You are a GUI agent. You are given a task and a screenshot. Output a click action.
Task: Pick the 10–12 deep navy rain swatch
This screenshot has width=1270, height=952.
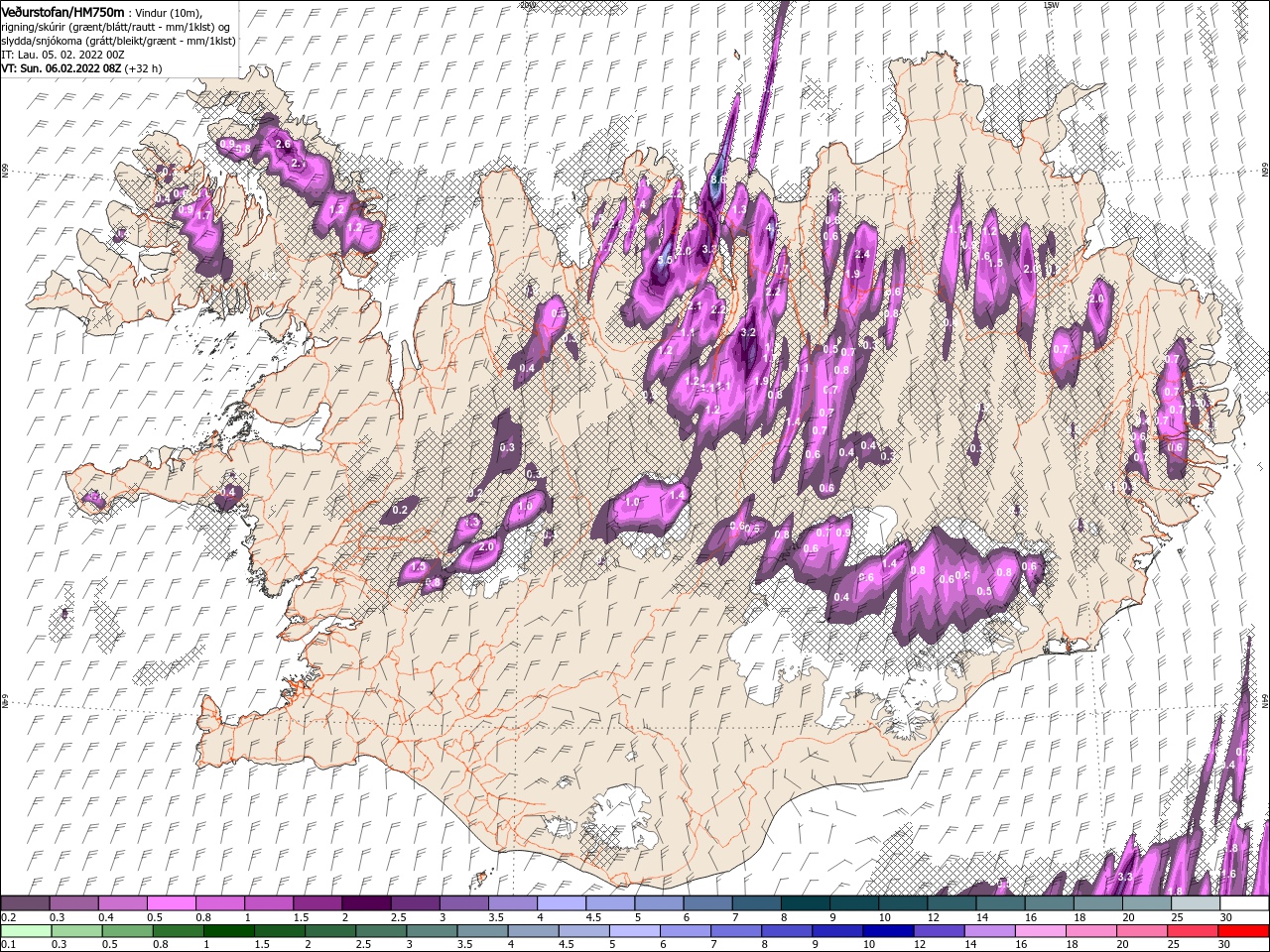(x=887, y=931)
